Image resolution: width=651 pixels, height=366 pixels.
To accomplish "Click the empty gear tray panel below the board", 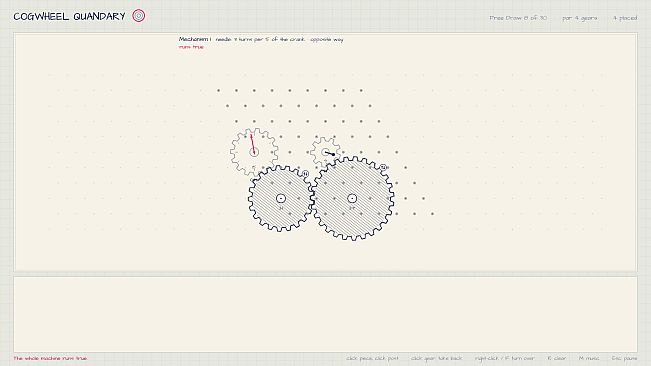I will pyautogui.click(x=326, y=314).
